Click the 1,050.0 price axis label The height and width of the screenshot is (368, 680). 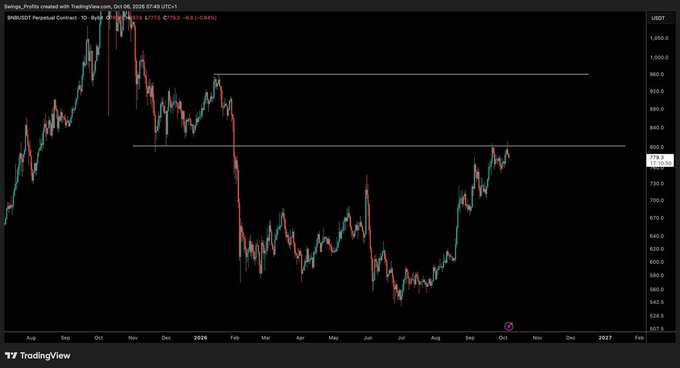659,38
